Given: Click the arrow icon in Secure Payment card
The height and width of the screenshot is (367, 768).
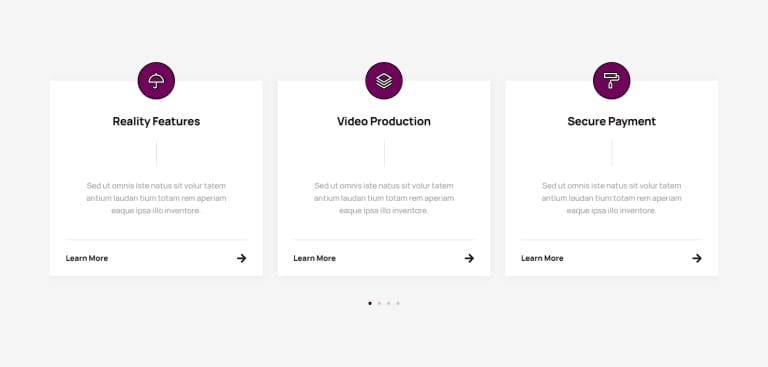Looking at the screenshot, I should click(697, 258).
